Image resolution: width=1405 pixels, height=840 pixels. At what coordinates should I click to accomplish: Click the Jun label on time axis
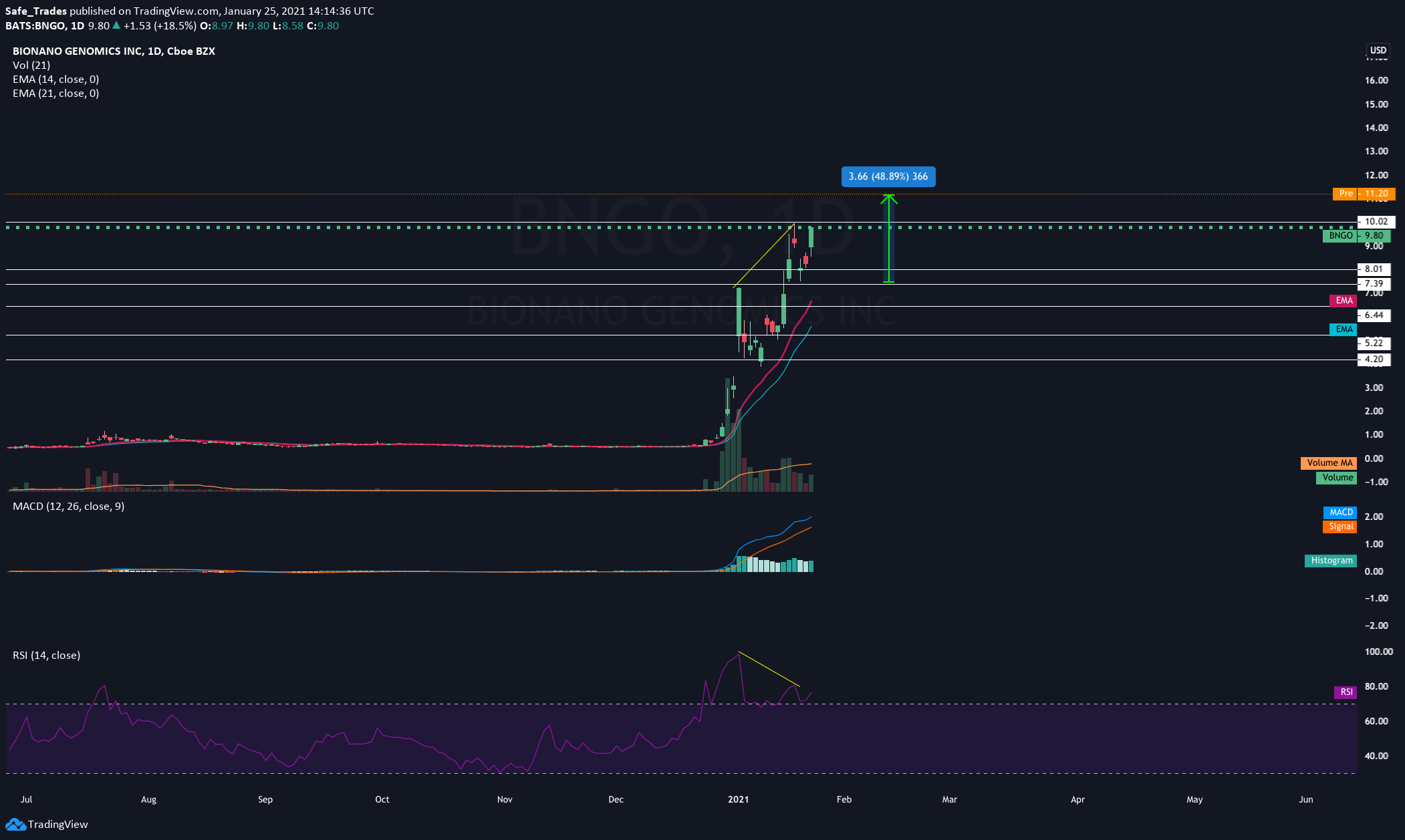click(x=1306, y=799)
